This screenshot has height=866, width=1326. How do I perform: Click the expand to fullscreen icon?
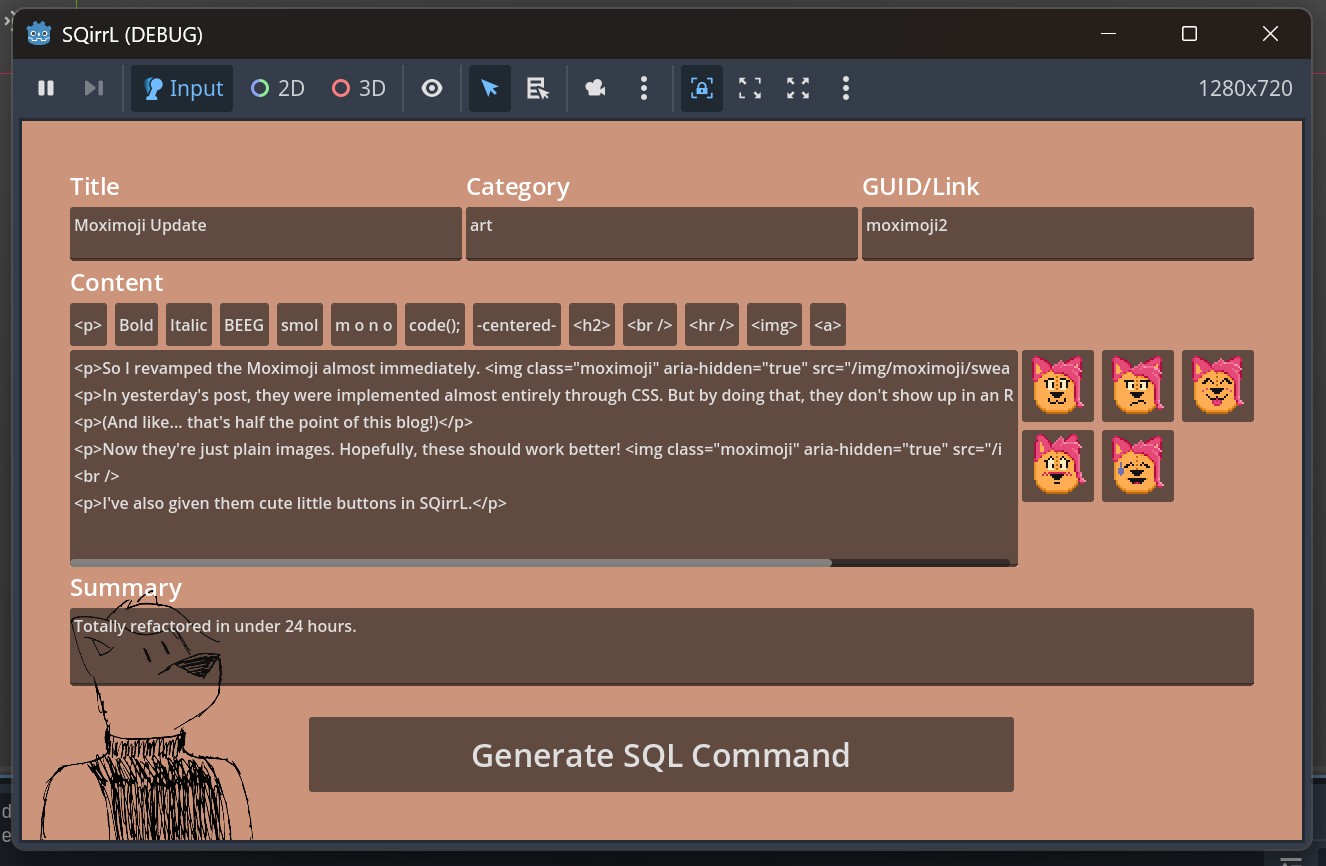(797, 88)
